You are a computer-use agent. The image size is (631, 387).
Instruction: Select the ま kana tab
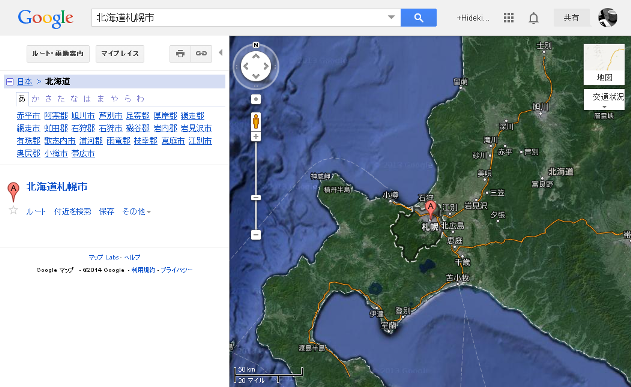pos(101,99)
